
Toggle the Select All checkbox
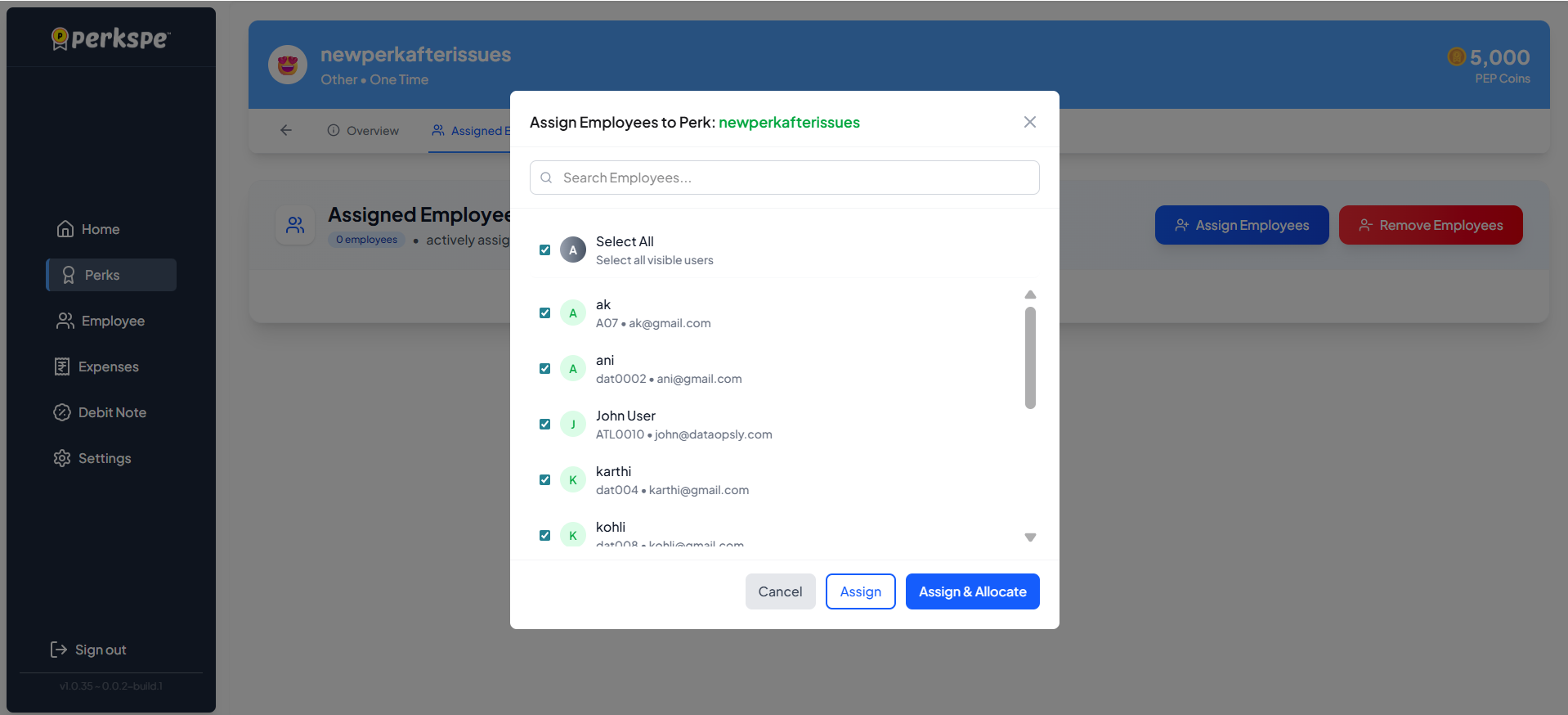(x=544, y=250)
